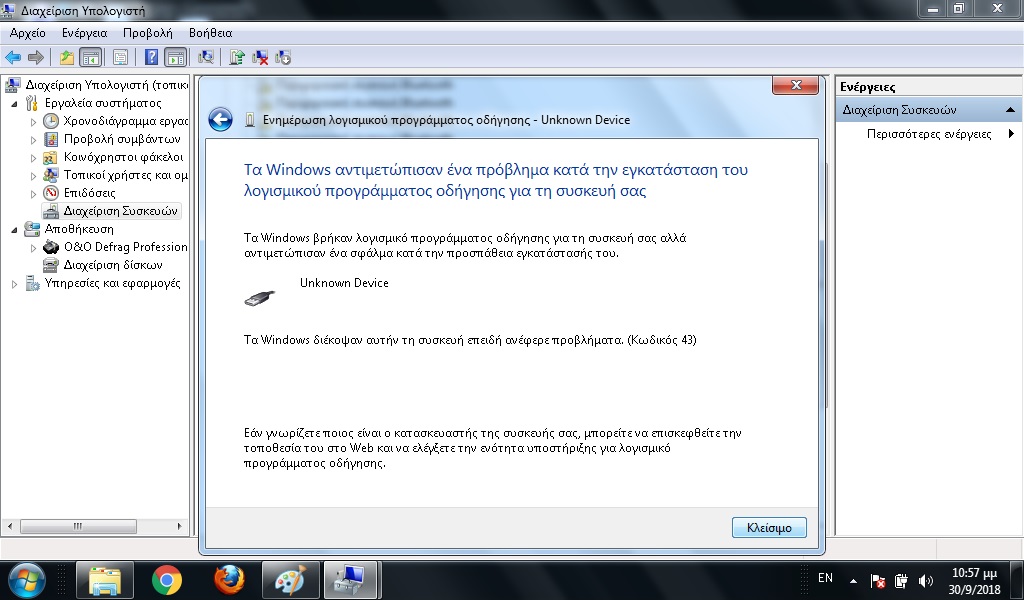Select Διαχείριση δίσκων tree item

tap(112, 264)
